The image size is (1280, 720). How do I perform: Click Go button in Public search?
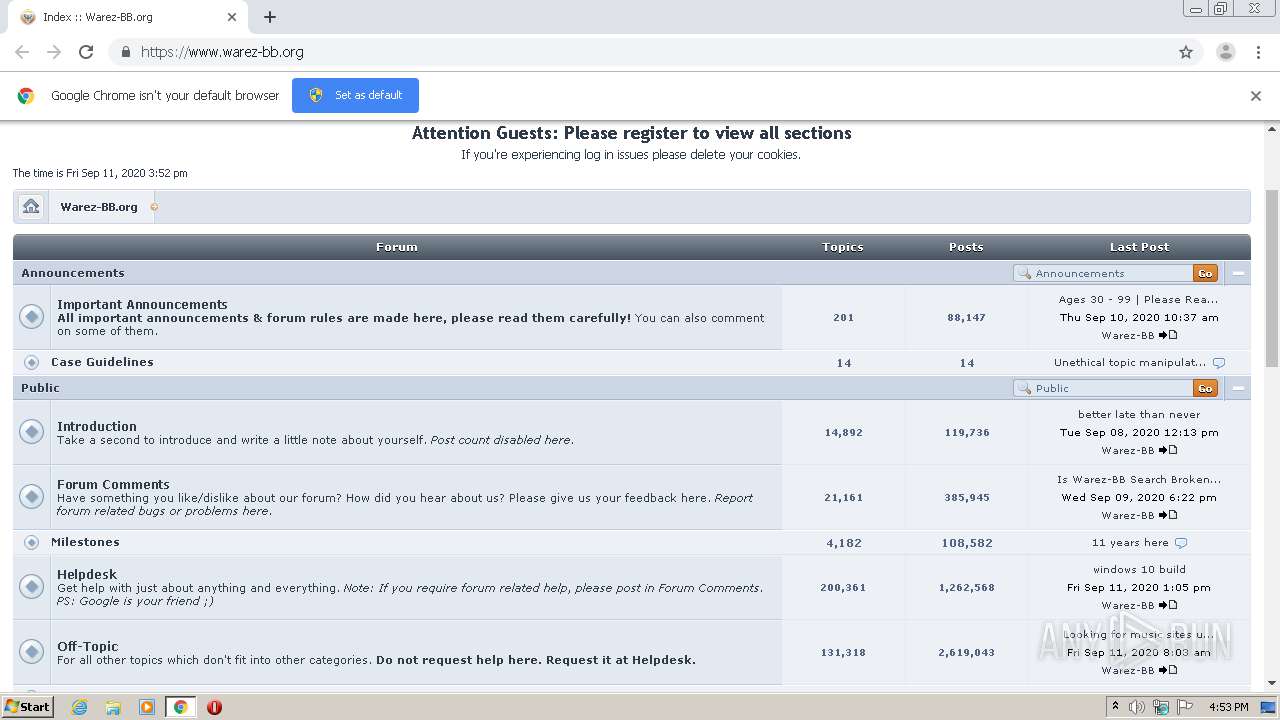(1205, 388)
